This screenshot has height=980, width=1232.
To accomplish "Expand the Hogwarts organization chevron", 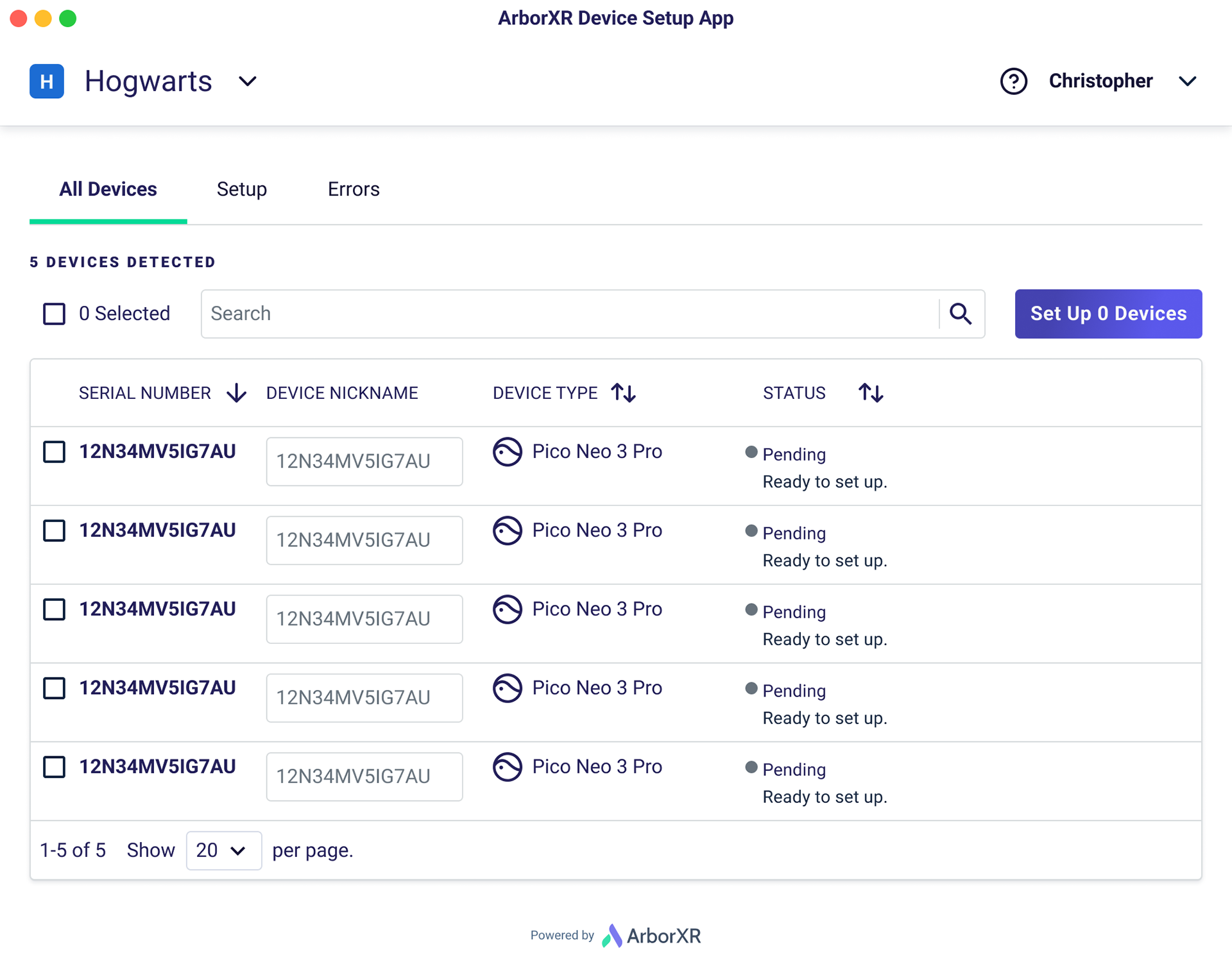I will [x=248, y=81].
